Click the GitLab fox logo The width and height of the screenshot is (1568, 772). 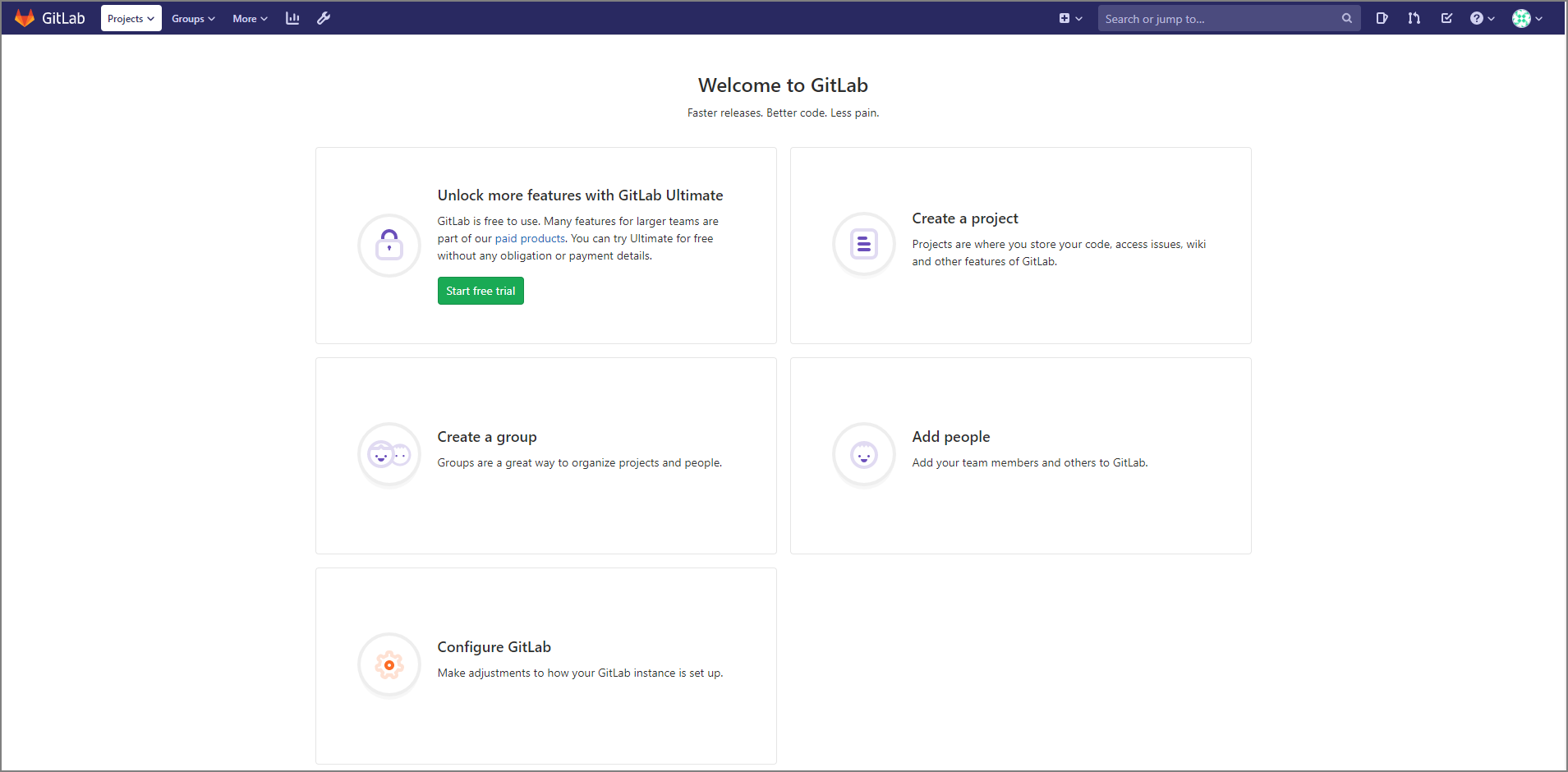point(25,18)
